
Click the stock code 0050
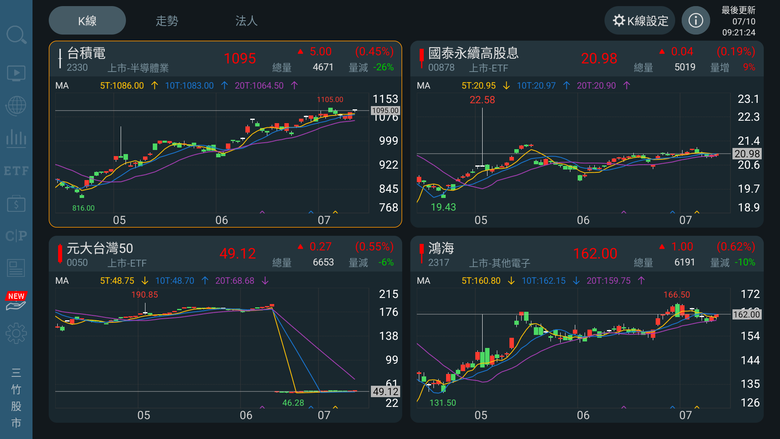[x=77, y=263]
